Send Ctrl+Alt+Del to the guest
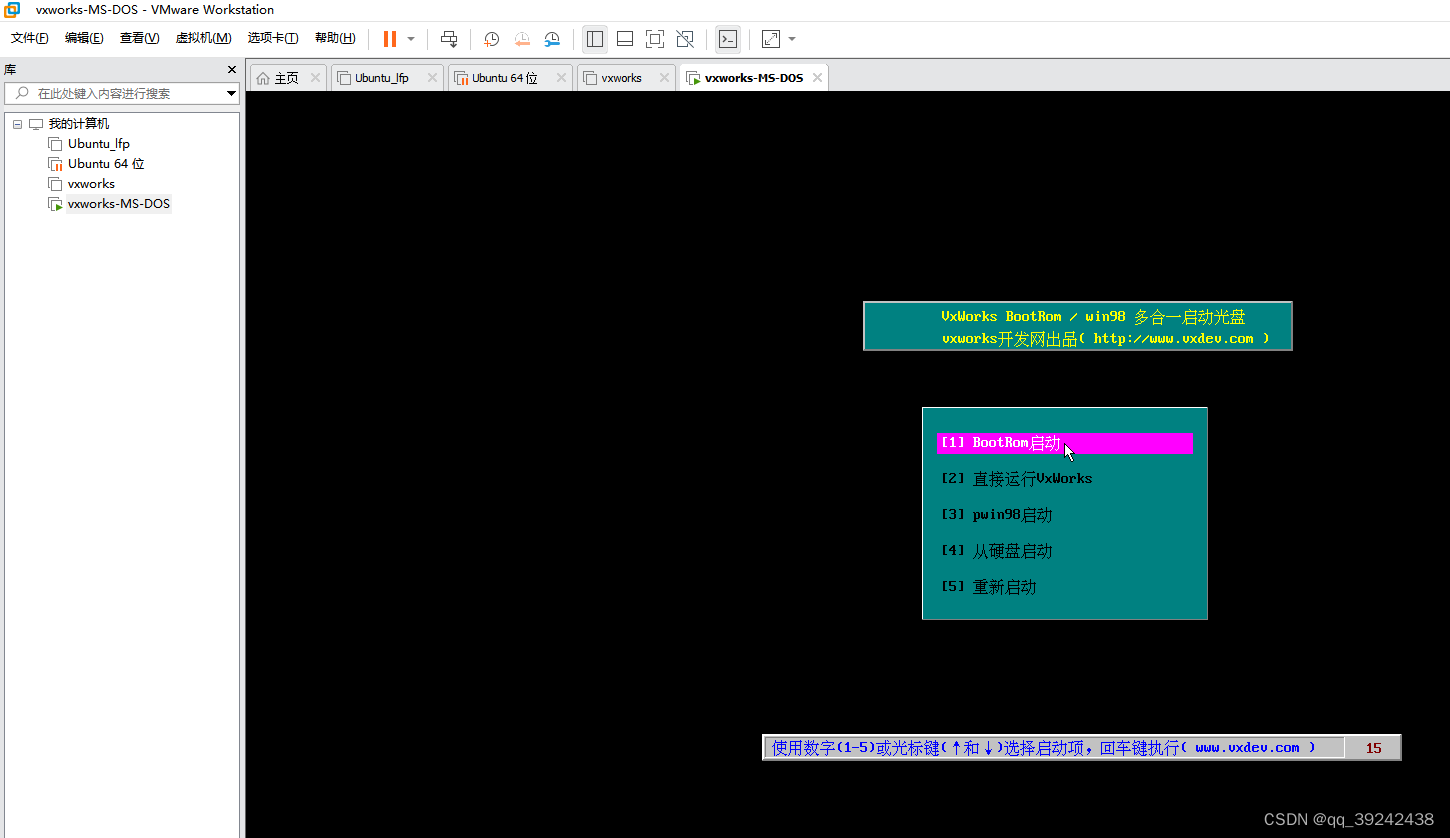1450x838 pixels. [x=448, y=38]
